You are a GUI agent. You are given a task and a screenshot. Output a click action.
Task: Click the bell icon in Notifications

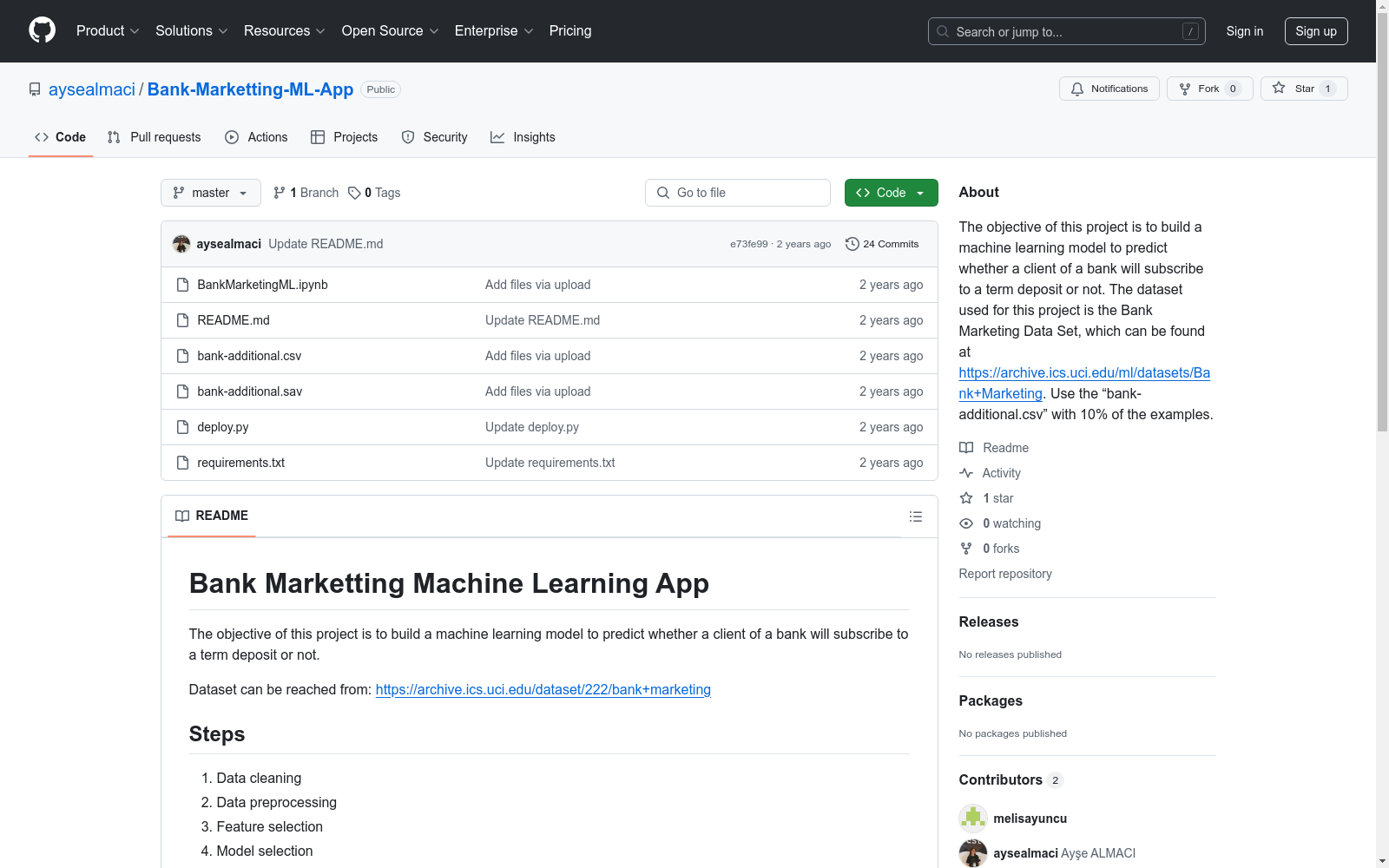(1077, 89)
